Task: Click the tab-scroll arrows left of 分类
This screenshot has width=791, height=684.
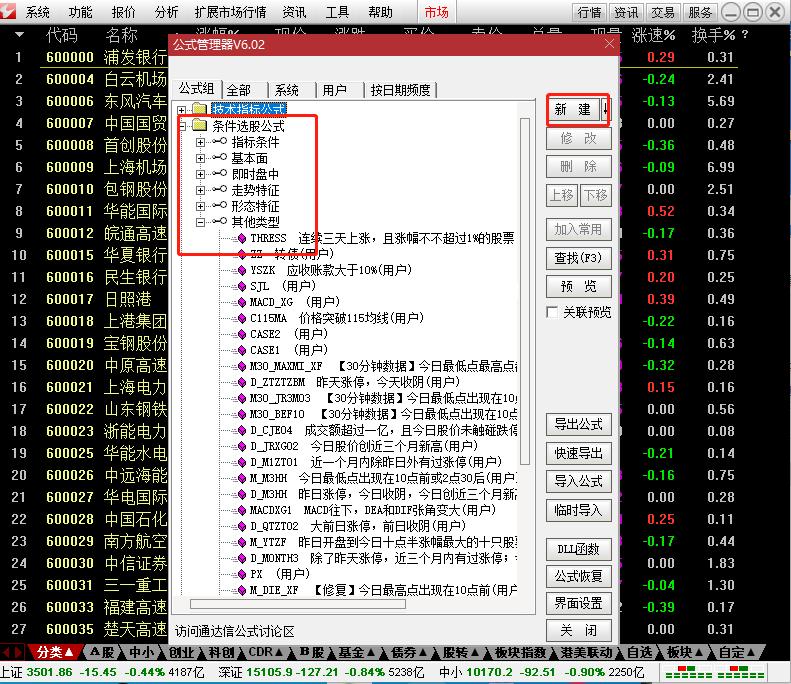Action: coord(12,652)
